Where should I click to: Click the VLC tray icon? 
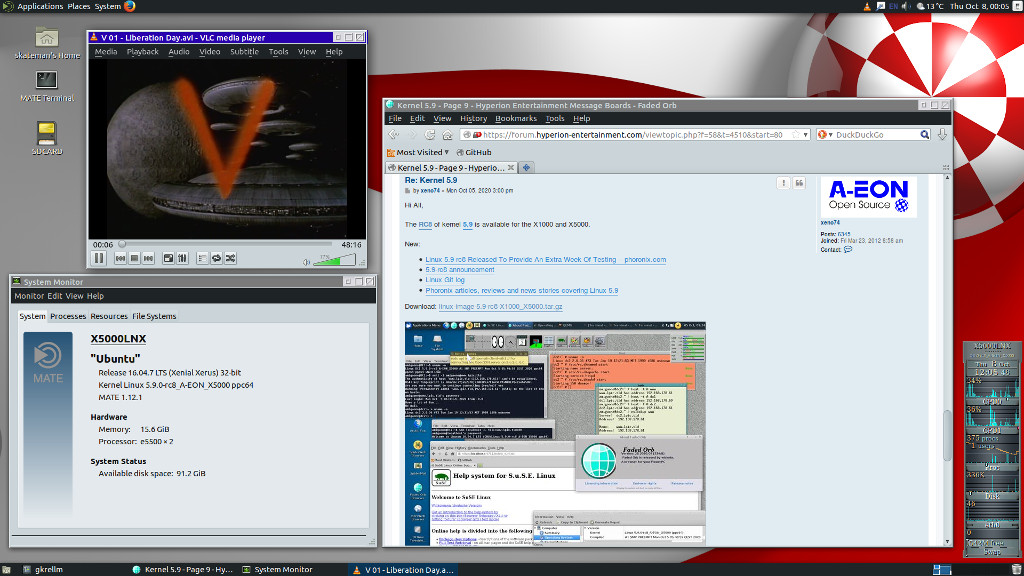[x=867, y=6]
